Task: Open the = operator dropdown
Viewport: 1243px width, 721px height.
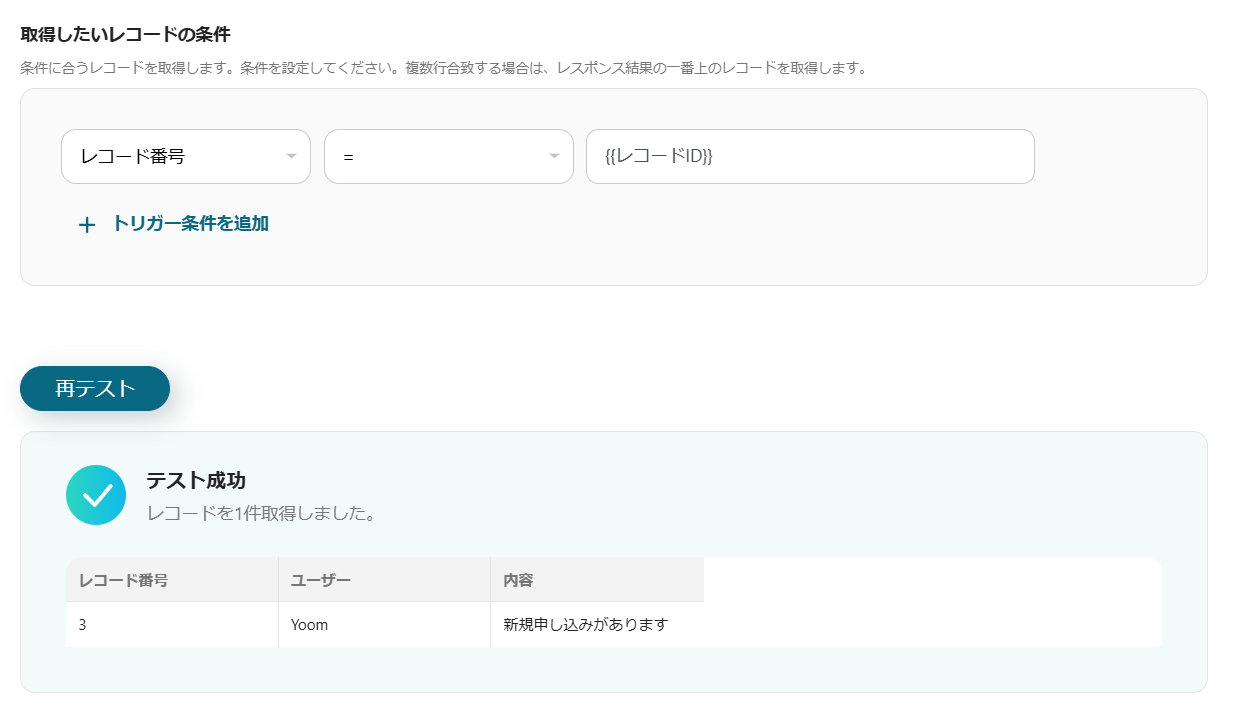Action: (x=435, y=157)
